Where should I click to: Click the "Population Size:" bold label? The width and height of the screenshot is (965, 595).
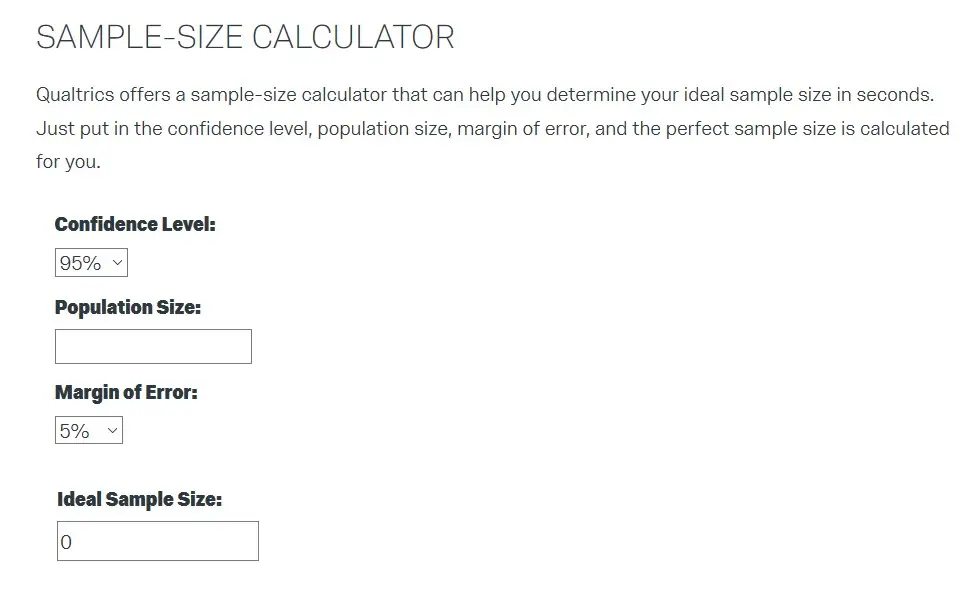(128, 308)
